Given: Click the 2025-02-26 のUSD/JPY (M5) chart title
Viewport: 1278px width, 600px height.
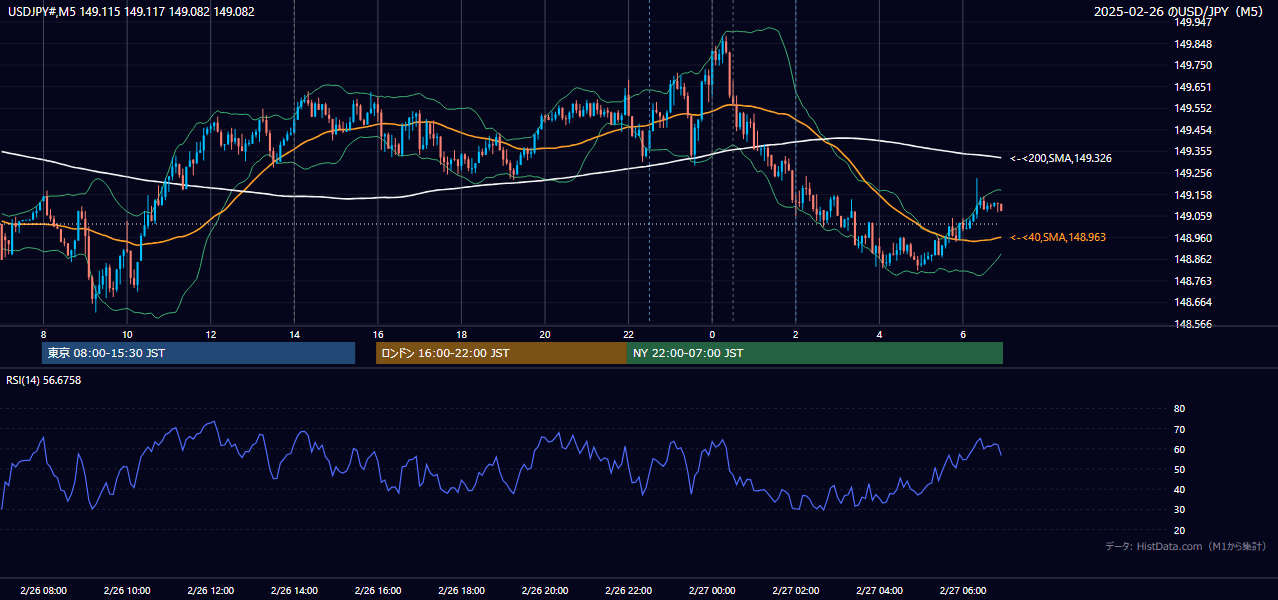Looking at the screenshot, I should [1179, 12].
